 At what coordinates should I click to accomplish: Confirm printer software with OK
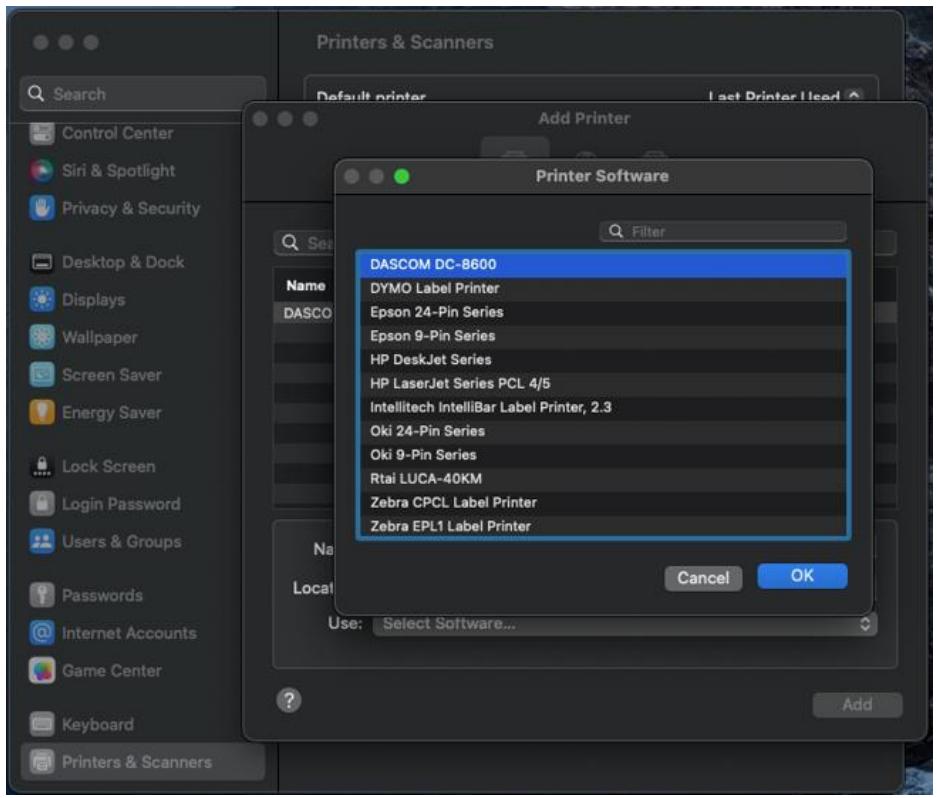coord(802,576)
